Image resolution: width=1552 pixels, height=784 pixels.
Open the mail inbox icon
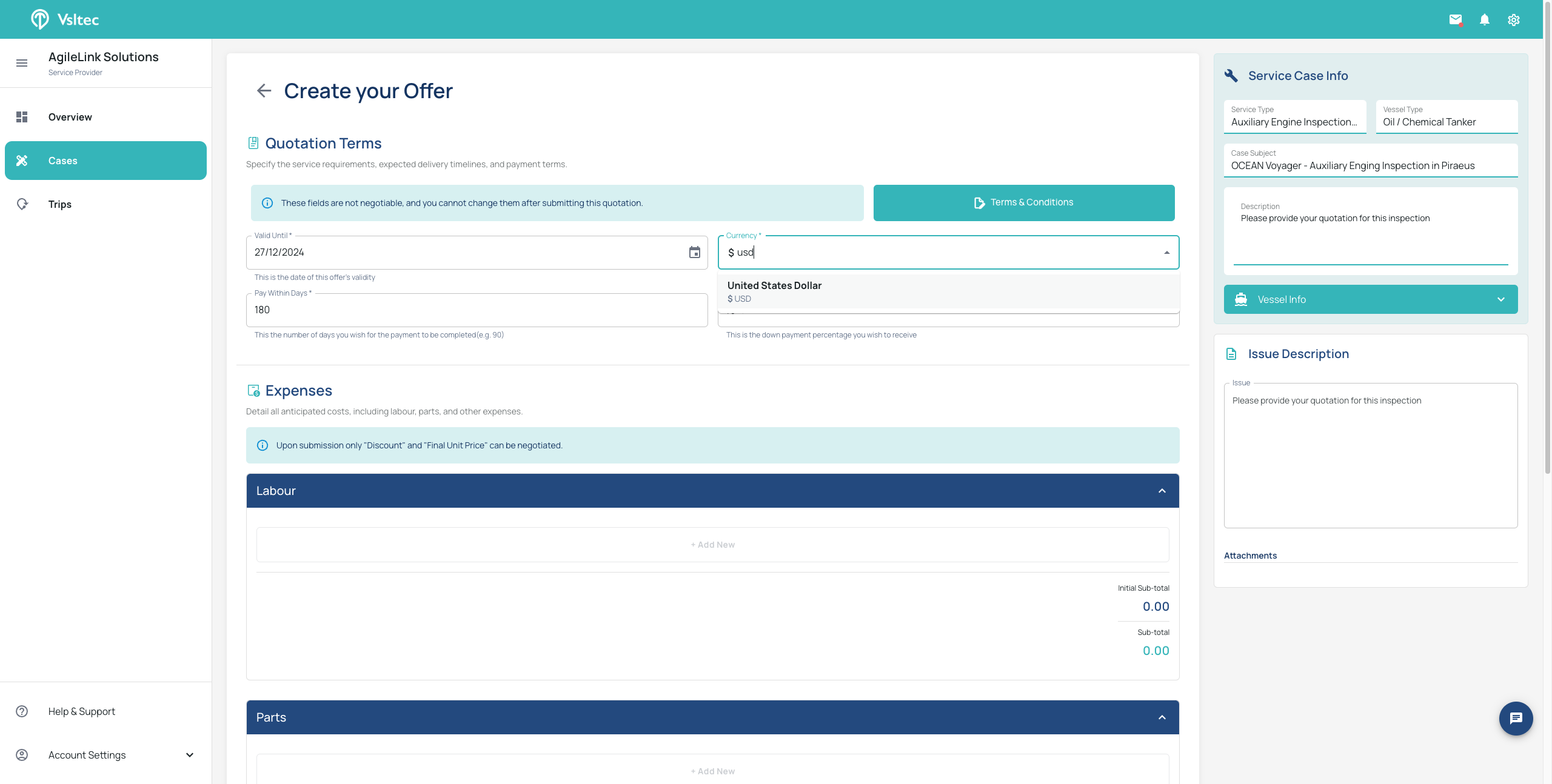pos(1456,20)
